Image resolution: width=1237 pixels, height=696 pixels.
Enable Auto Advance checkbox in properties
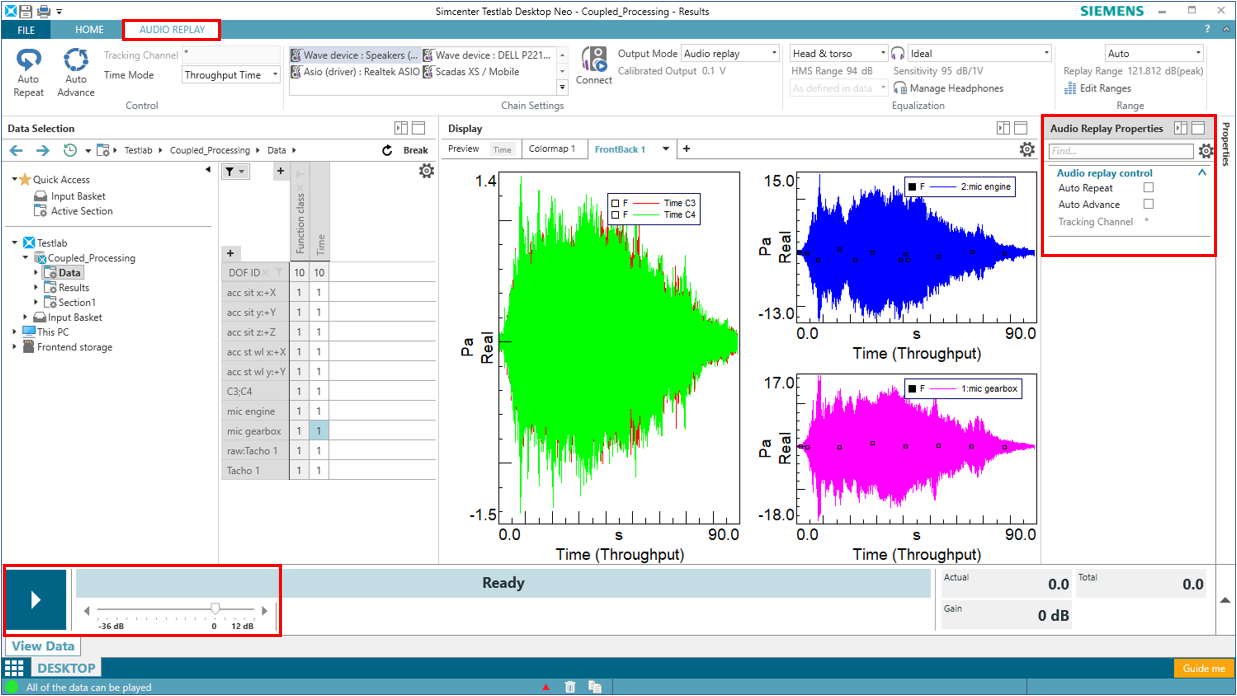tap(1149, 204)
